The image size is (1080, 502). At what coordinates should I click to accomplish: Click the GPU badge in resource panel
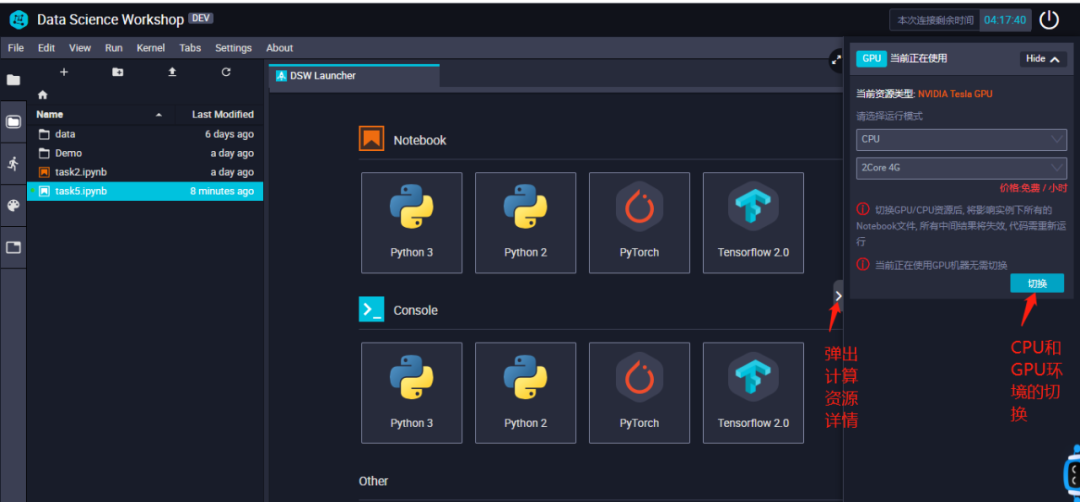871,59
